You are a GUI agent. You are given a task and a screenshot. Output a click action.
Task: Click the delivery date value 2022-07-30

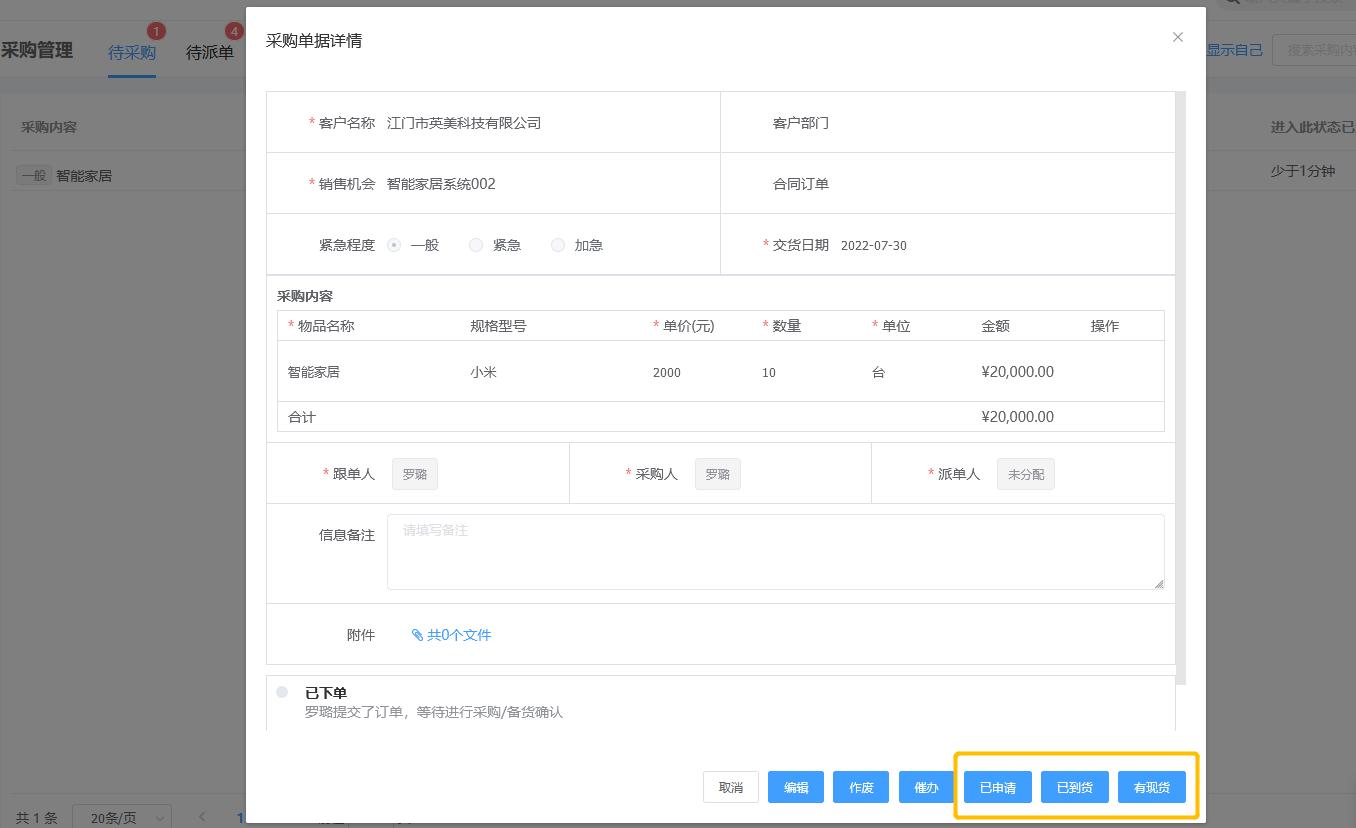pos(874,245)
